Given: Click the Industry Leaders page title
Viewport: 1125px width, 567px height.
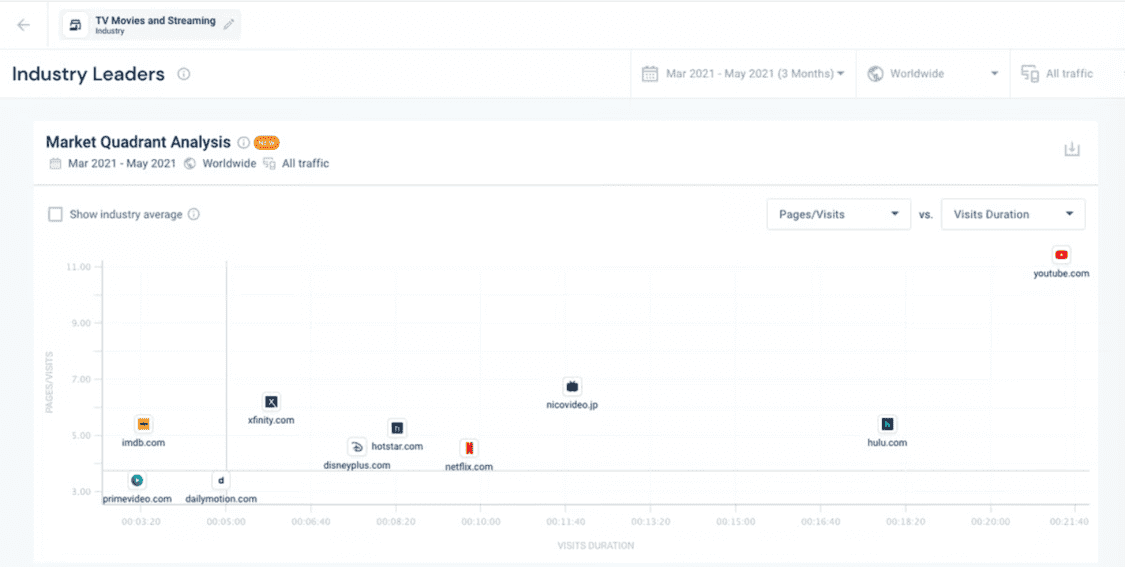Looking at the screenshot, I should click(x=88, y=74).
